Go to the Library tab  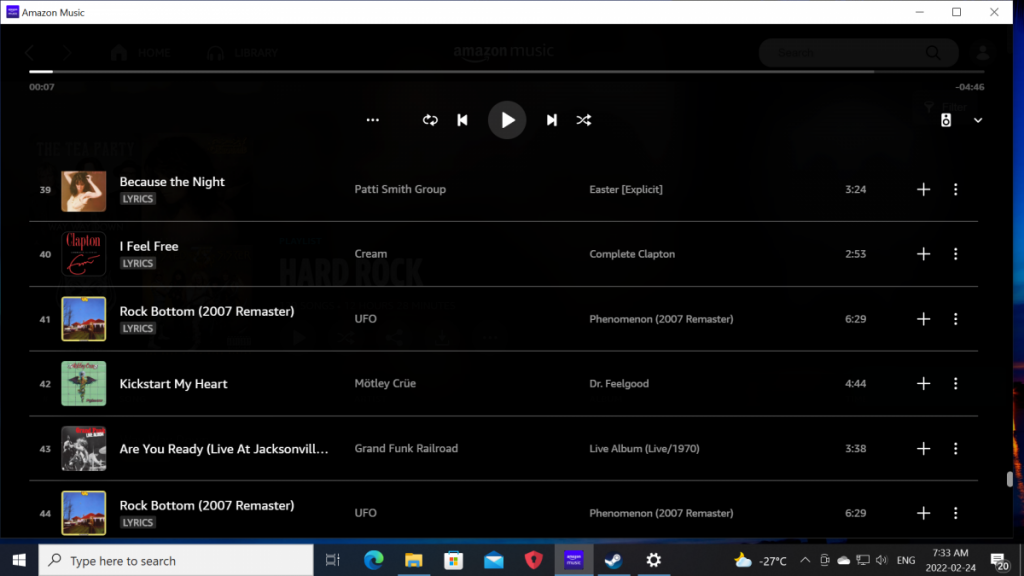click(242, 53)
